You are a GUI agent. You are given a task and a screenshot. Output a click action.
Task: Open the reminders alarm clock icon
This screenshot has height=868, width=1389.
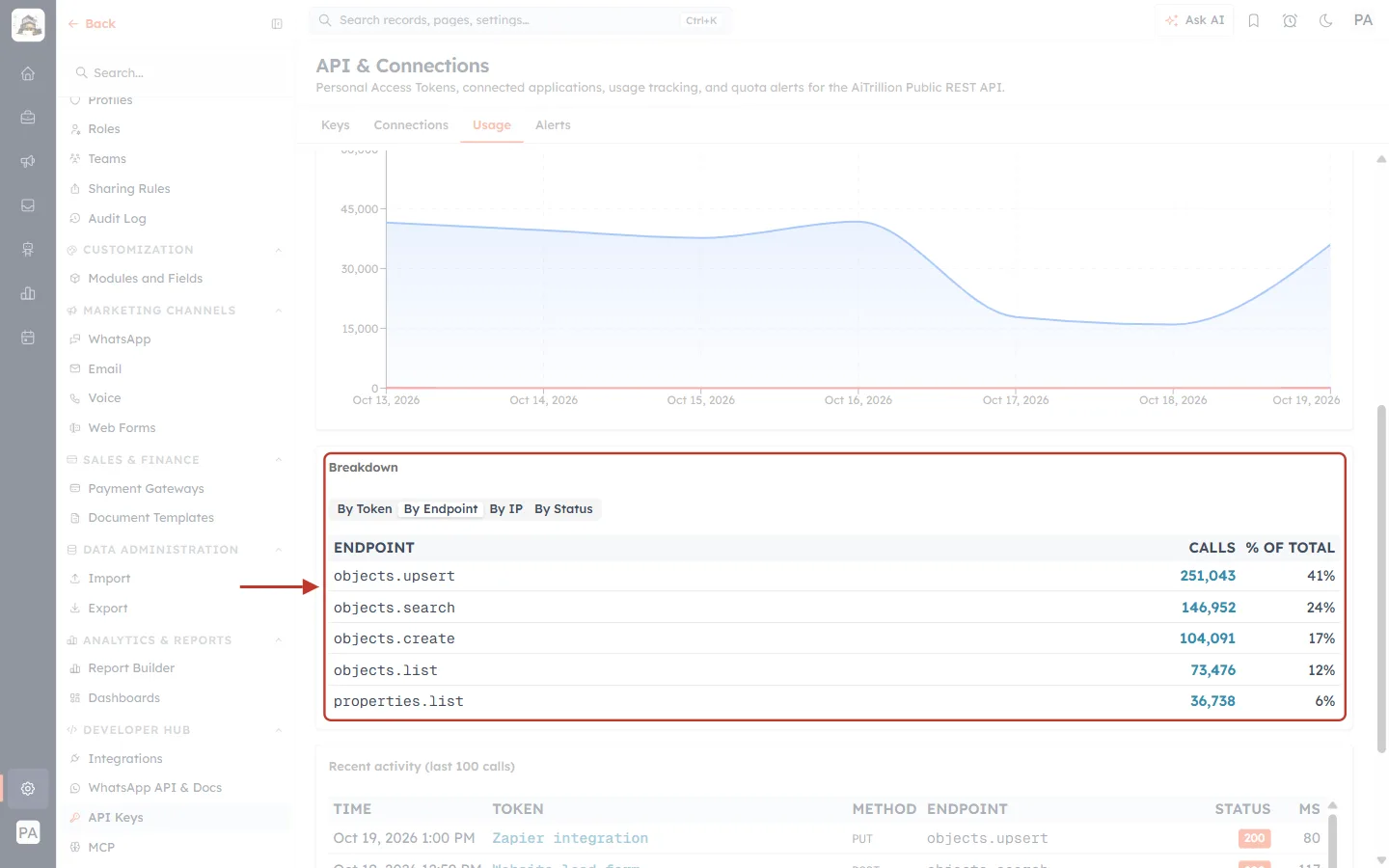point(1290,20)
